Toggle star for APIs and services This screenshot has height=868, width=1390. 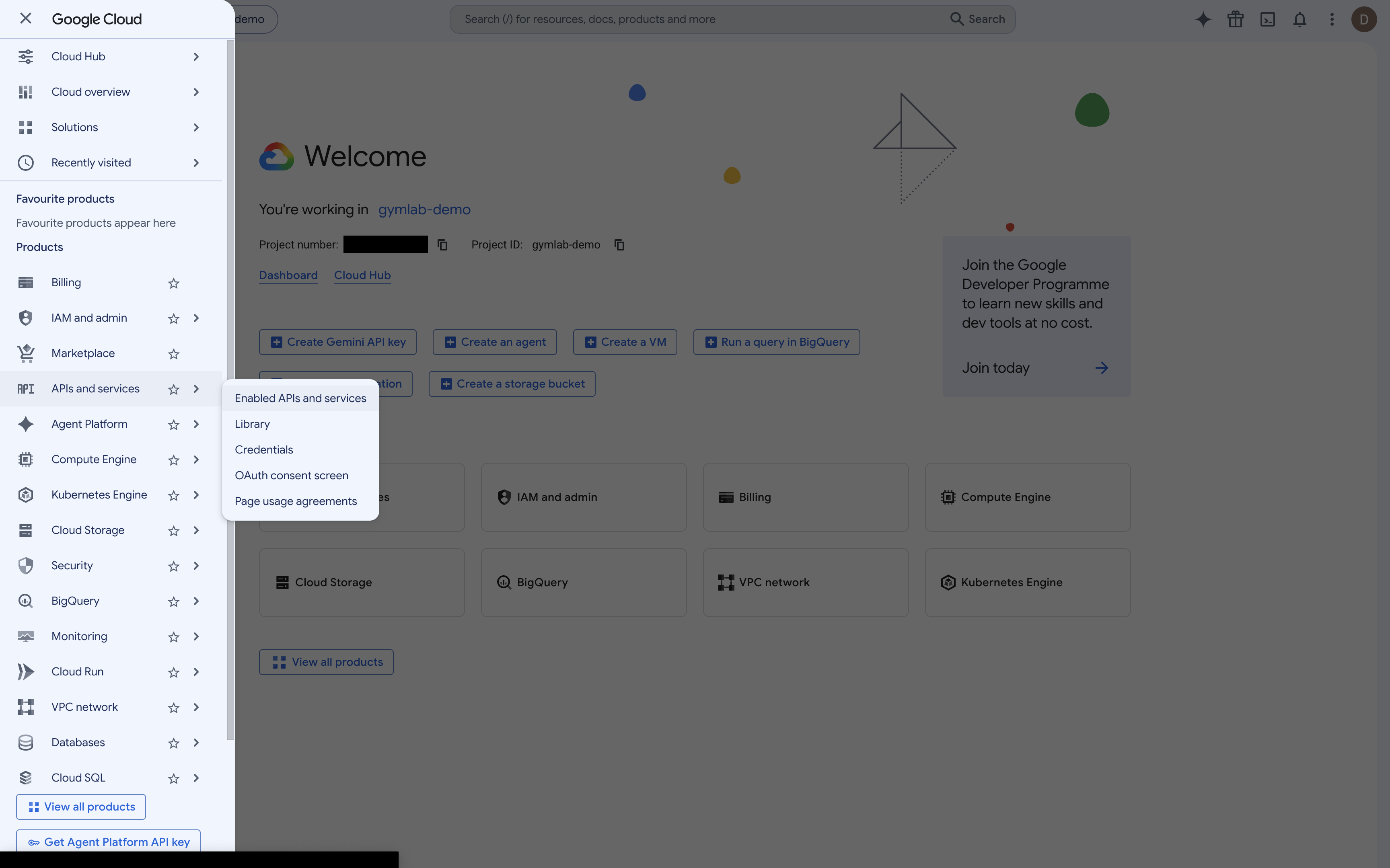pyautogui.click(x=173, y=389)
